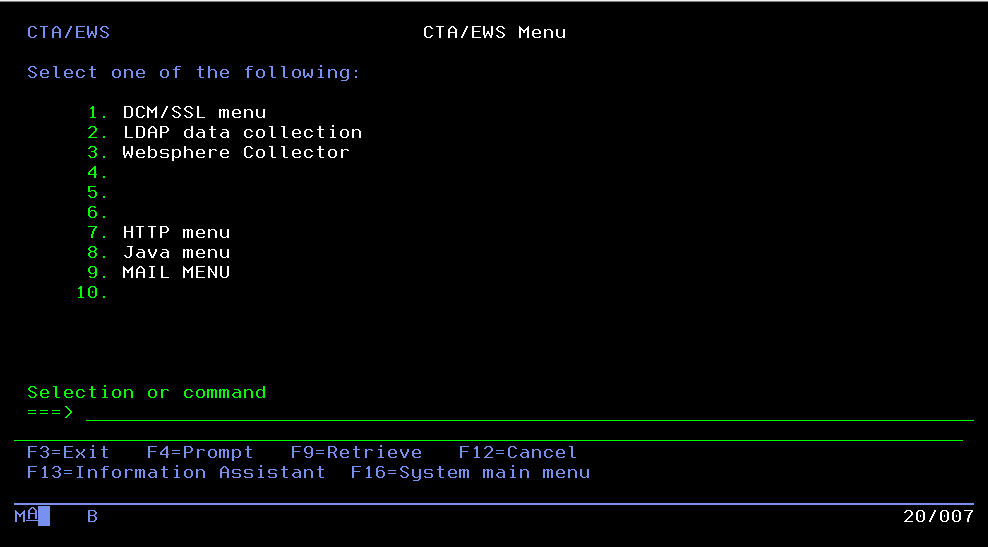Click F16=System main menu label
988x547 pixels.
click(470, 473)
